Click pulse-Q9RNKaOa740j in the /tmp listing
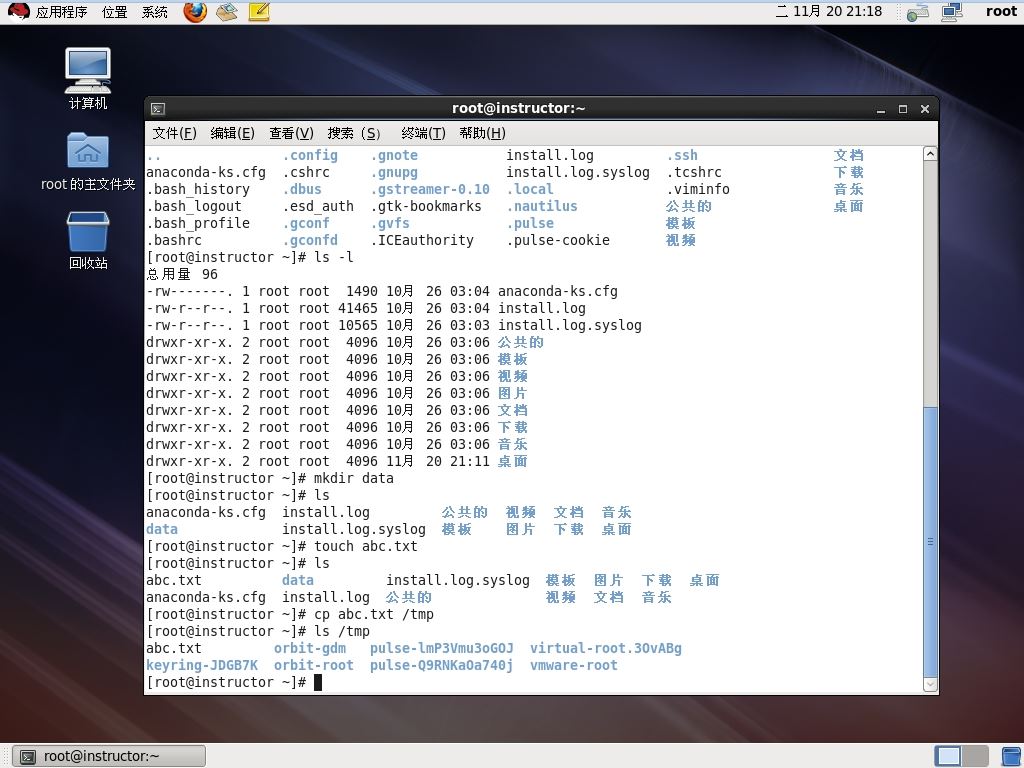 coord(441,665)
